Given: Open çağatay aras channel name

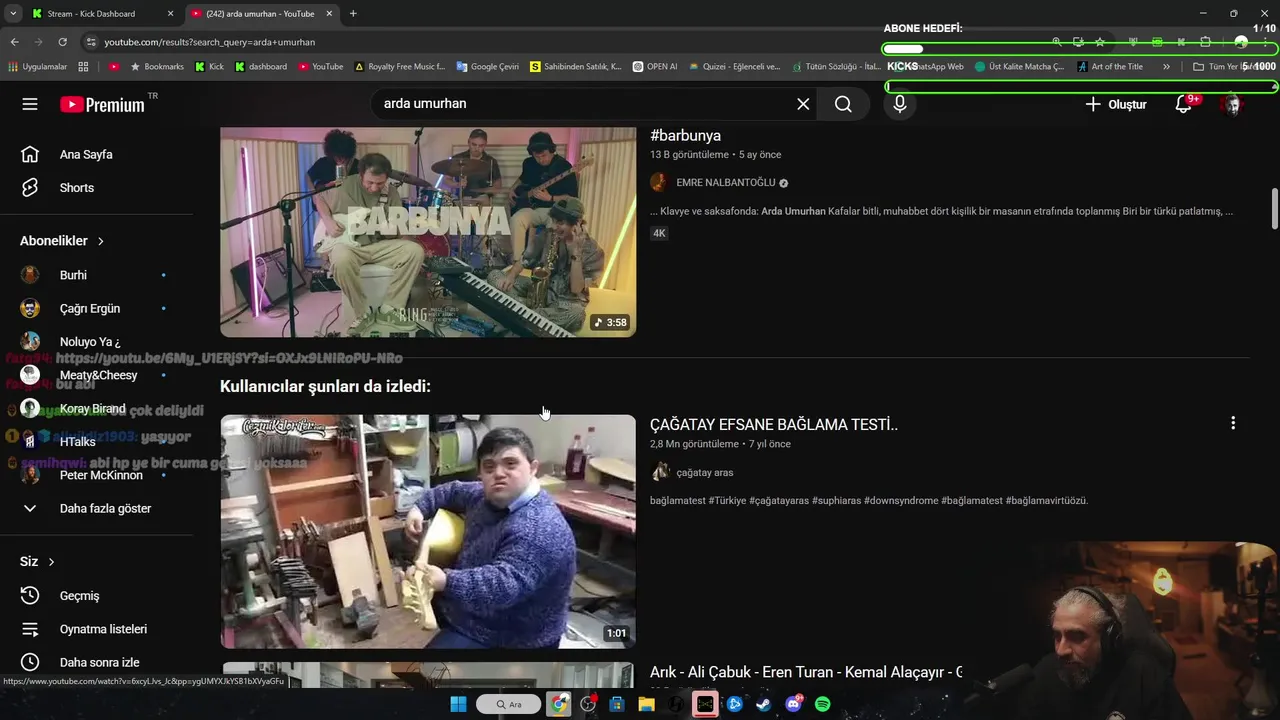Looking at the screenshot, I should tap(704, 473).
